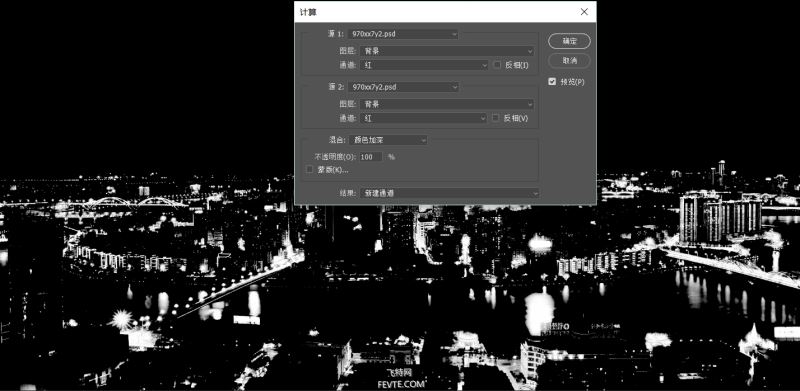
Task: Open the 源 2 file dropdown
Action: [x=403, y=87]
